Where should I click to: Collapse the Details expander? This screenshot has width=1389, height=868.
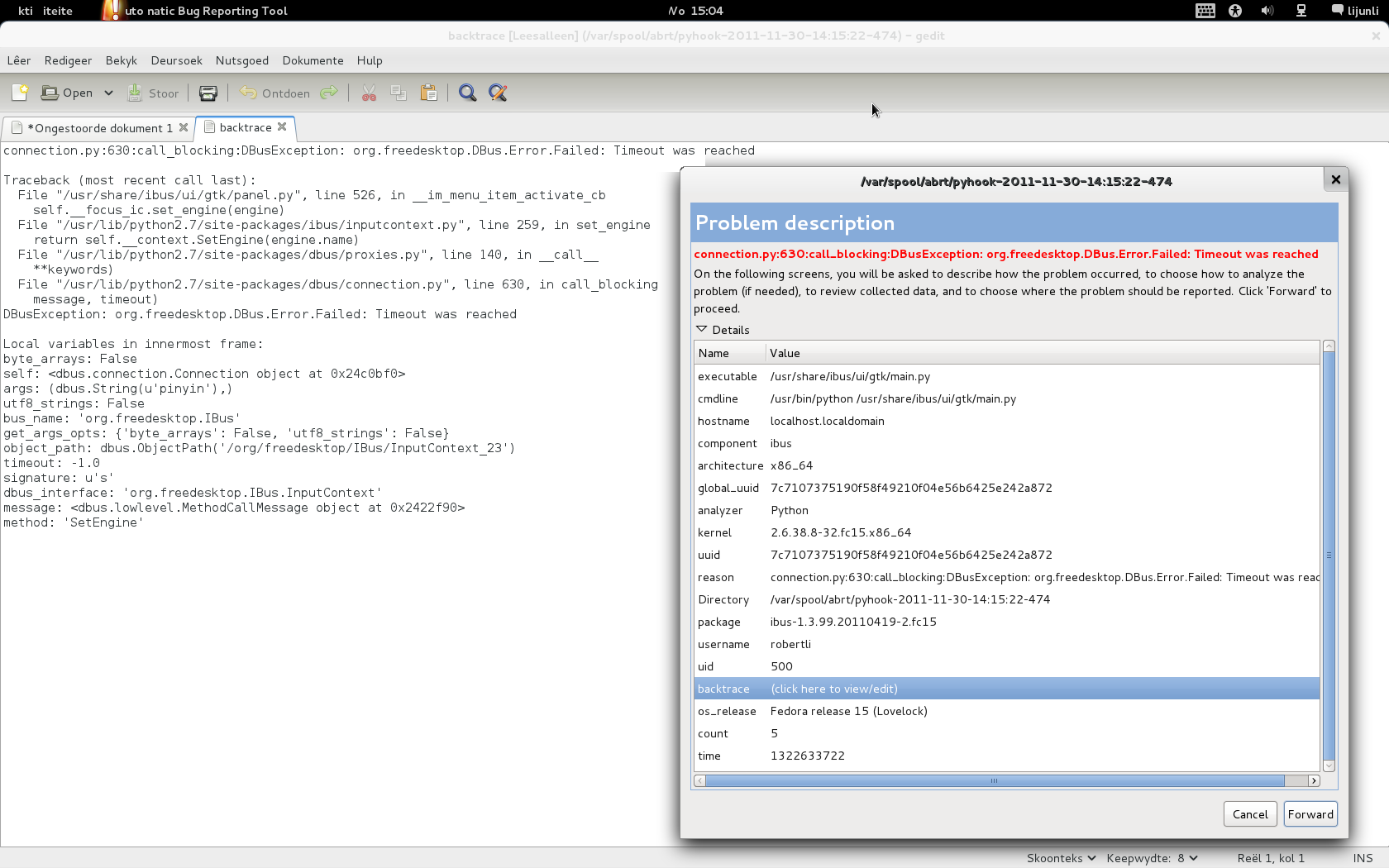point(702,330)
